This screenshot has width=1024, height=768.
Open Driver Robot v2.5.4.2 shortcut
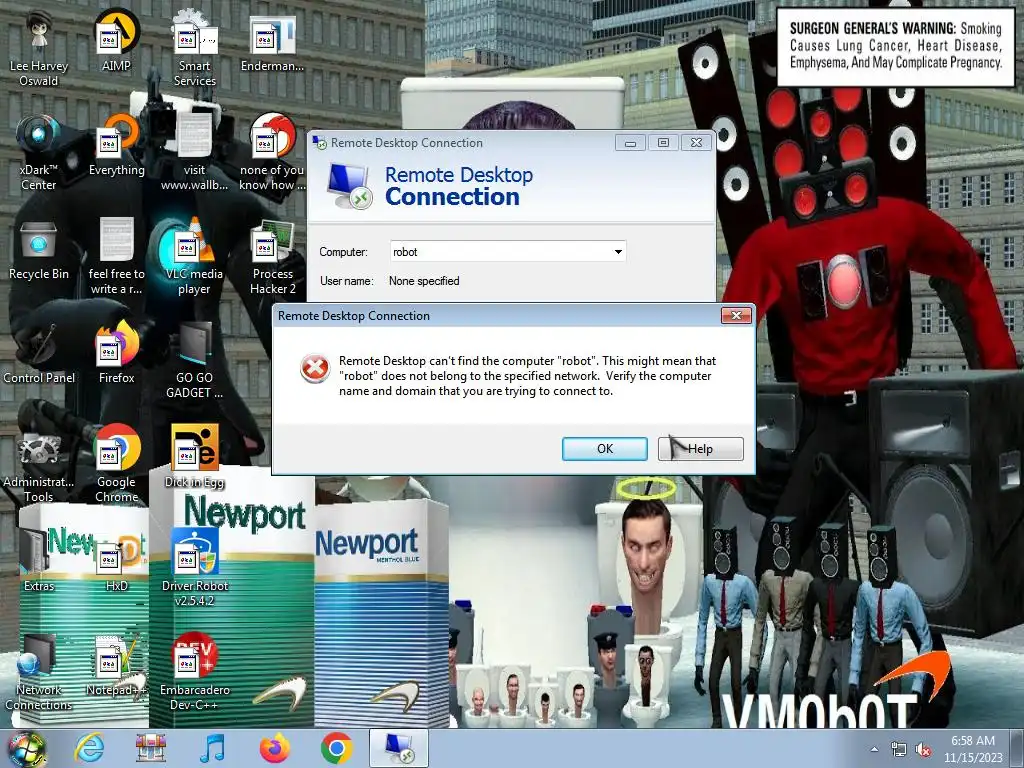click(195, 567)
